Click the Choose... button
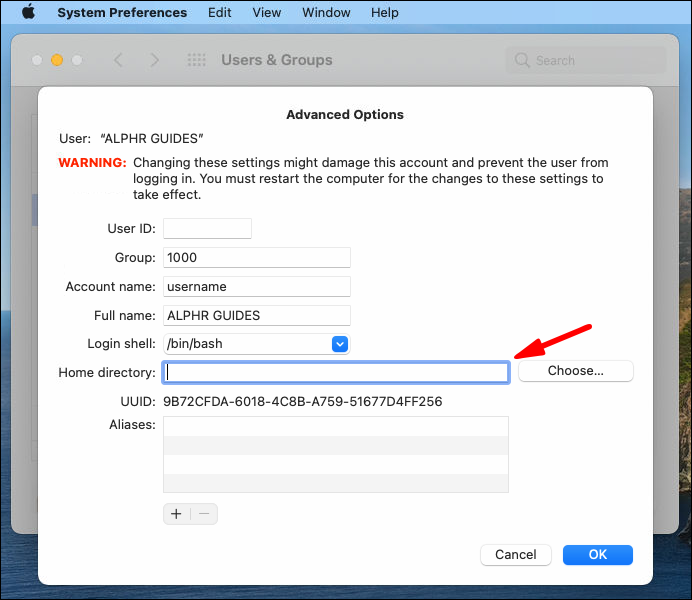Screen dimensions: 692x600 click(575, 371)
